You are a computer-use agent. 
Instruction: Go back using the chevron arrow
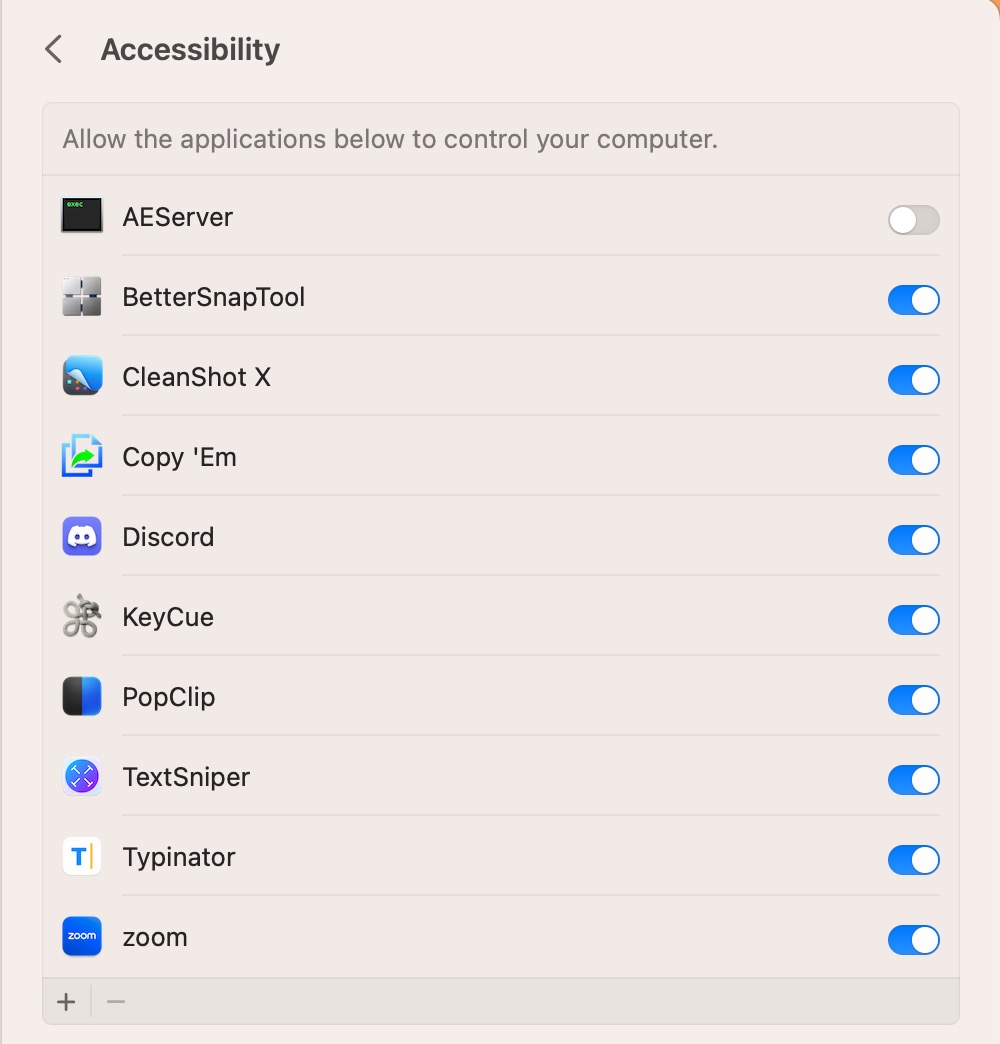tap(54, 49)
